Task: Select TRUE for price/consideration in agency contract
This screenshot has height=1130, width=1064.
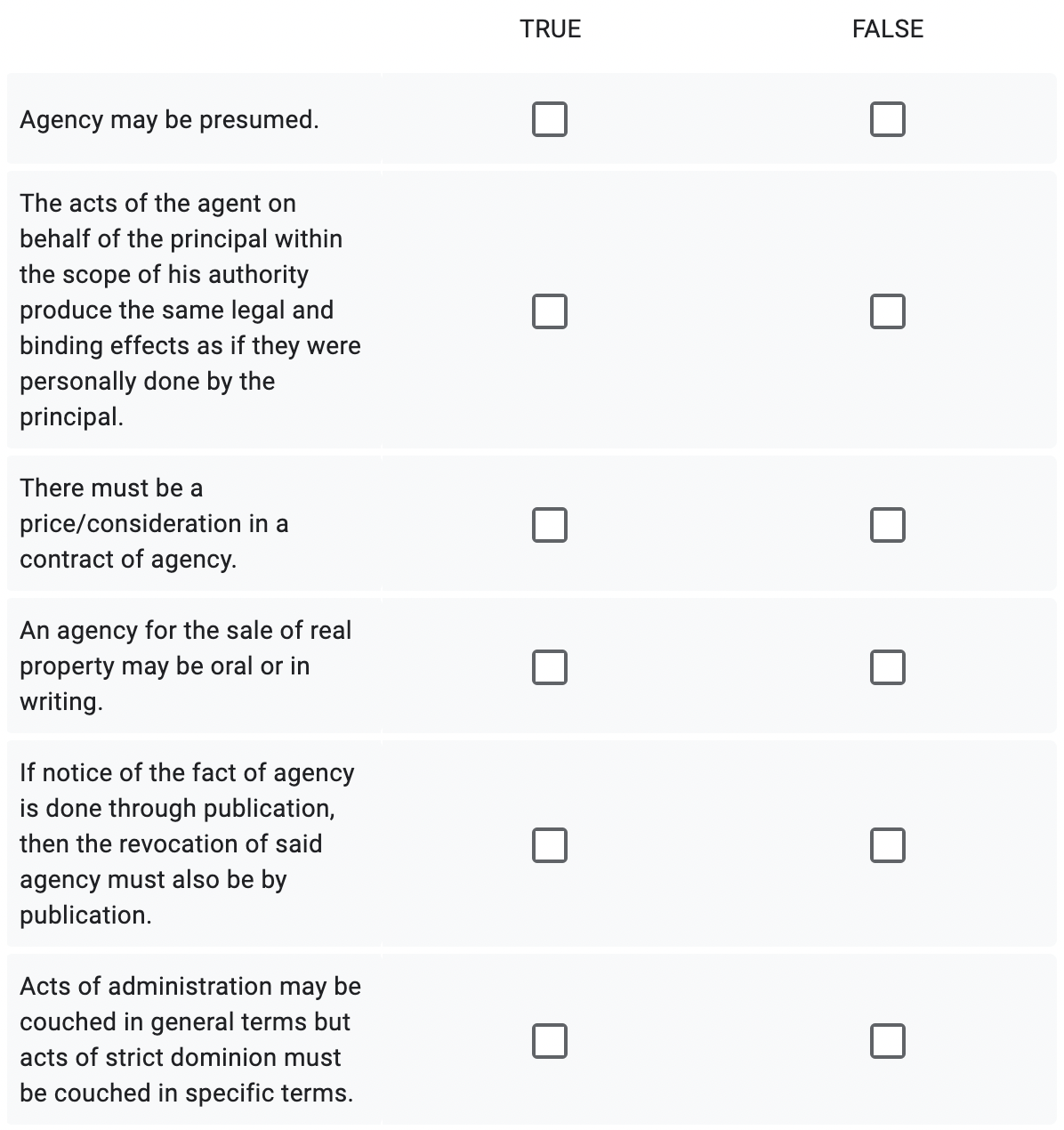Action: (x=550, y=525)
